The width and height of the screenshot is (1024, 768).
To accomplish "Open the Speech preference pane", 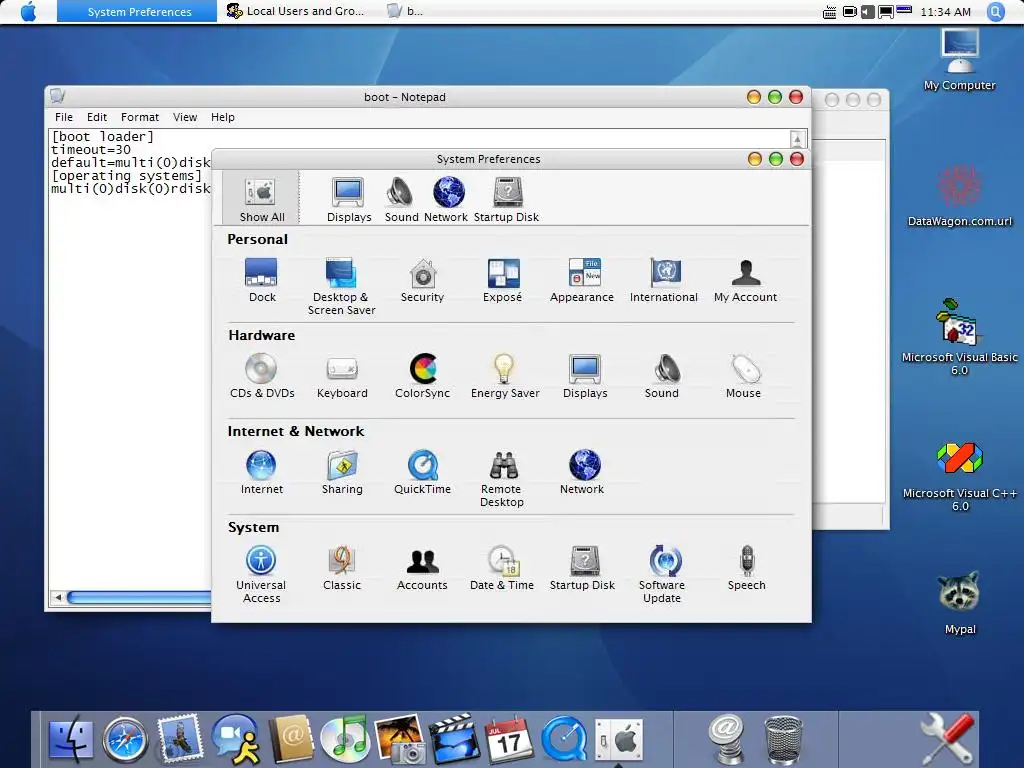I will [746, 568].
